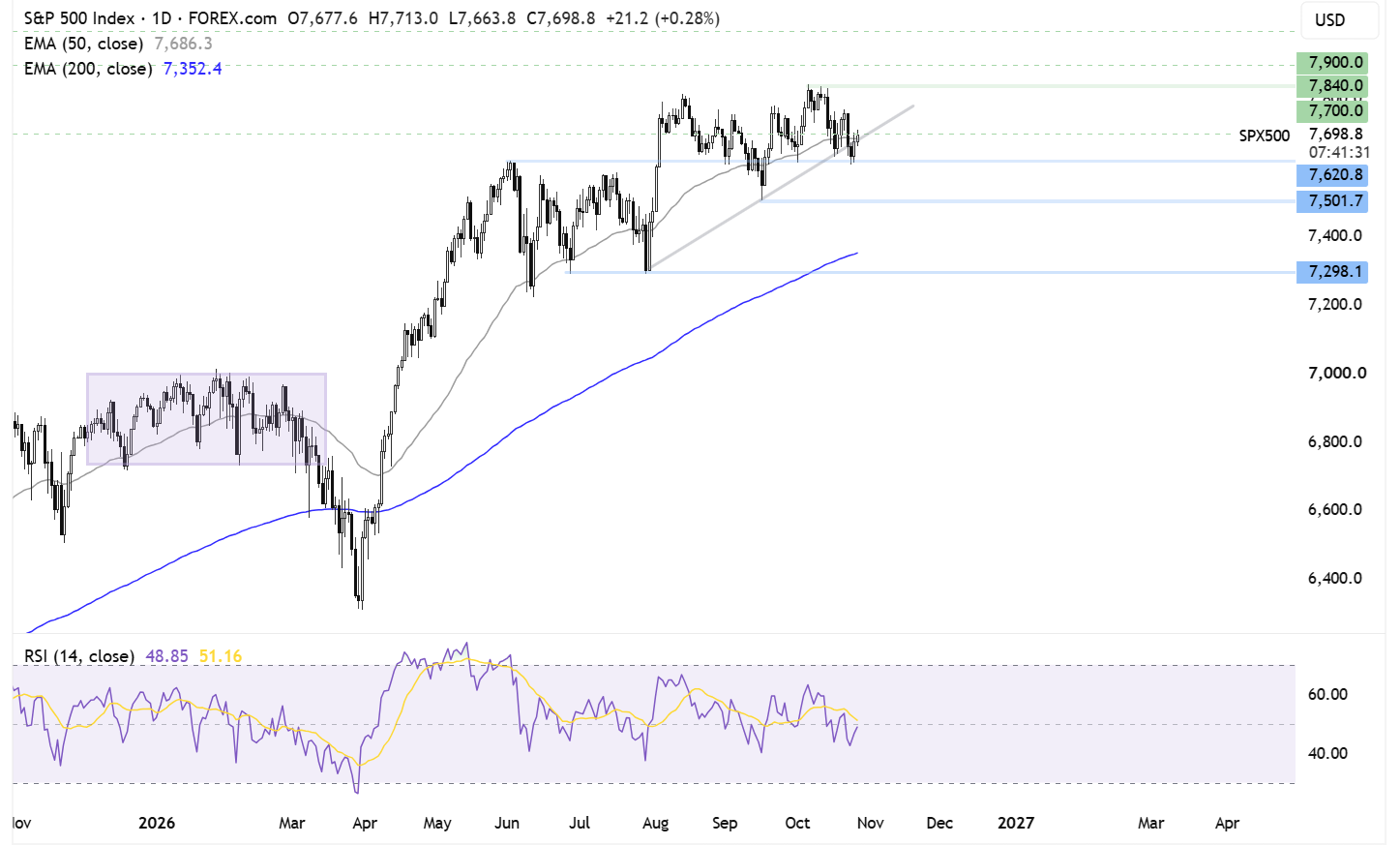
Task: Click the RSI value 48.85
Action: click(x=166, y=656)
